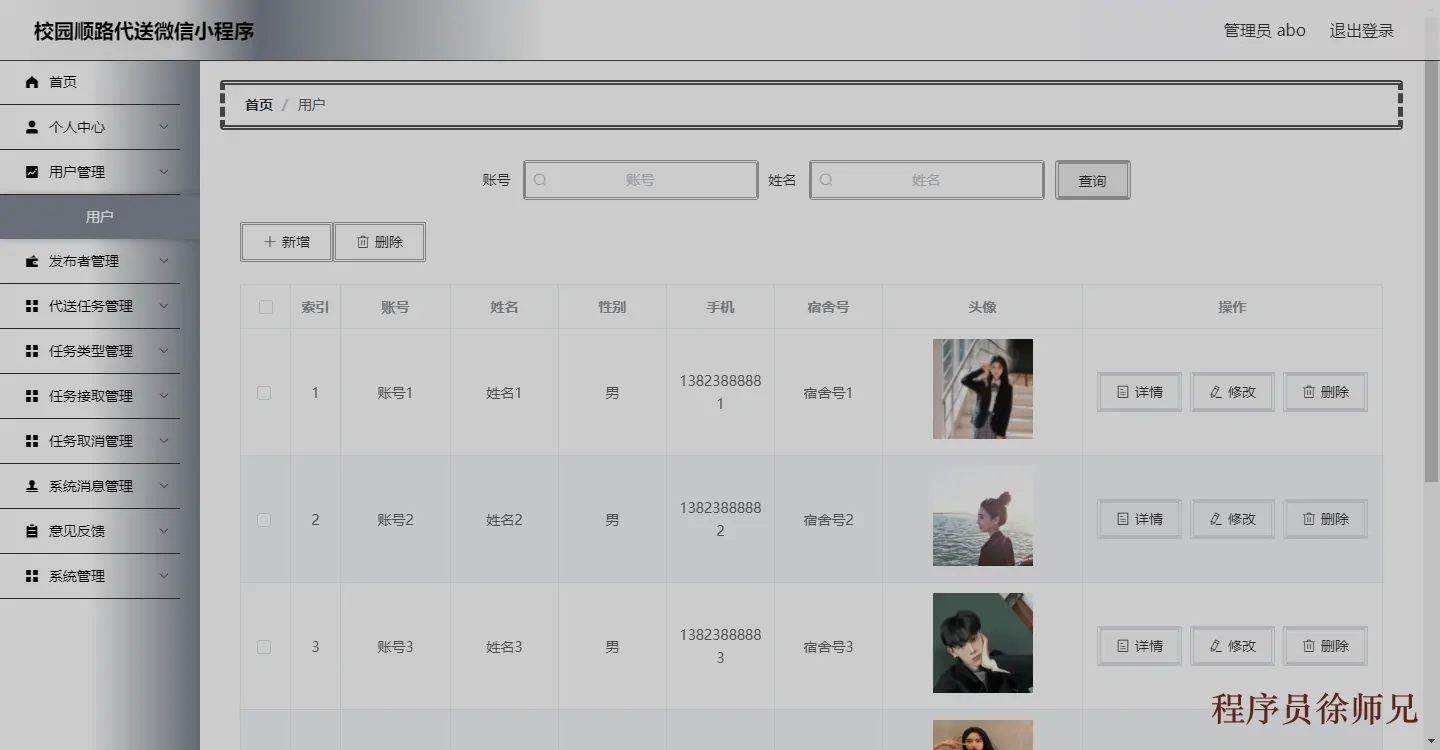The width and height of the screenshot is (1440, 750).
Task: Expand the 任务类型管理 chevron
Action: point(164,351)
